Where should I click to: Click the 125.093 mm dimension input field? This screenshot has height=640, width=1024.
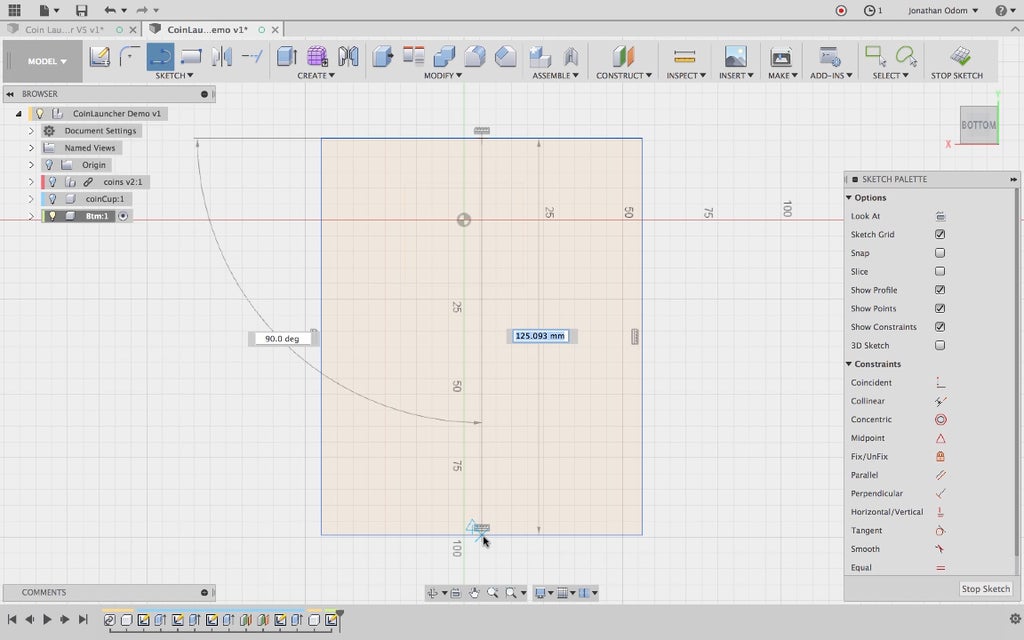click(541, 336)
